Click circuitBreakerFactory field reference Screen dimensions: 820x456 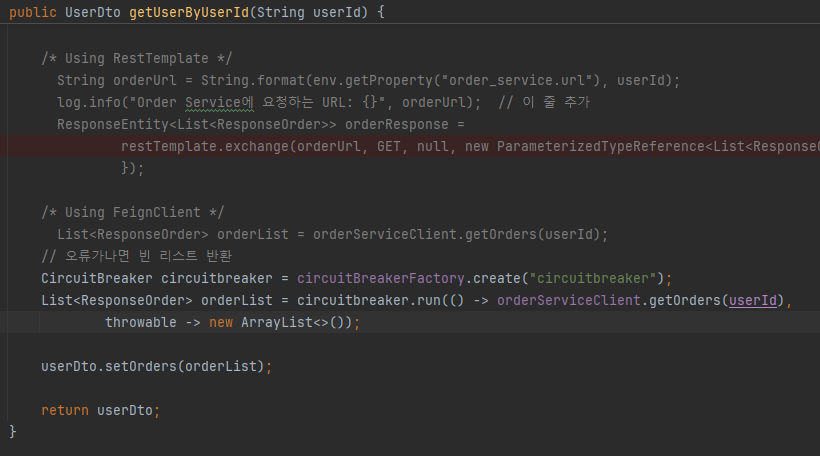(x=381, y=278)
